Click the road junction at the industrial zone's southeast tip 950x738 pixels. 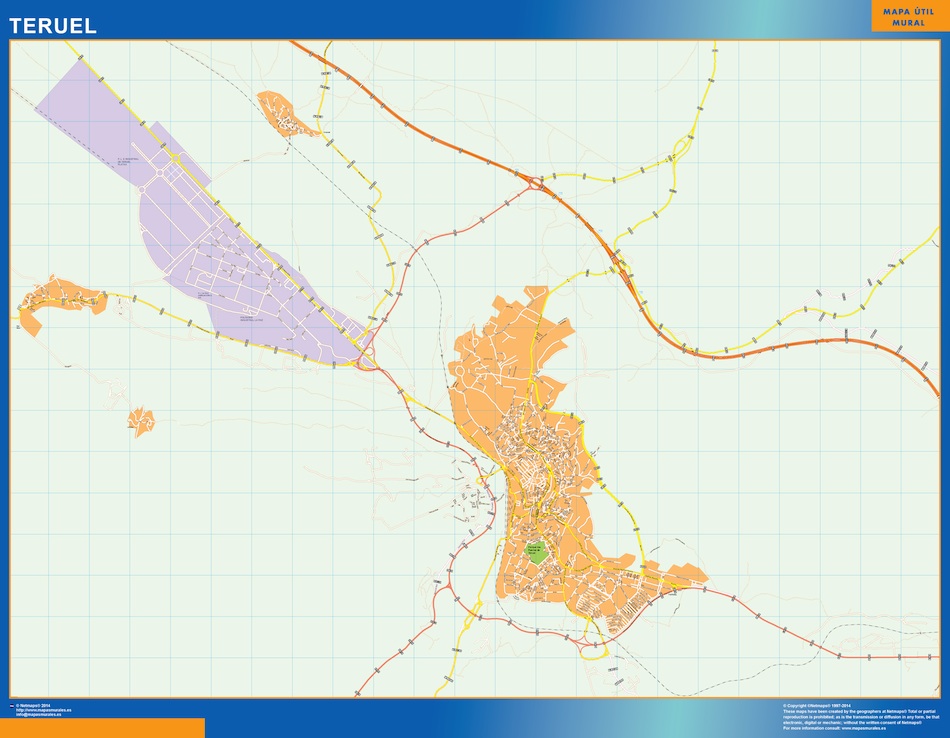pyautogui.click(x=366, y=353)
